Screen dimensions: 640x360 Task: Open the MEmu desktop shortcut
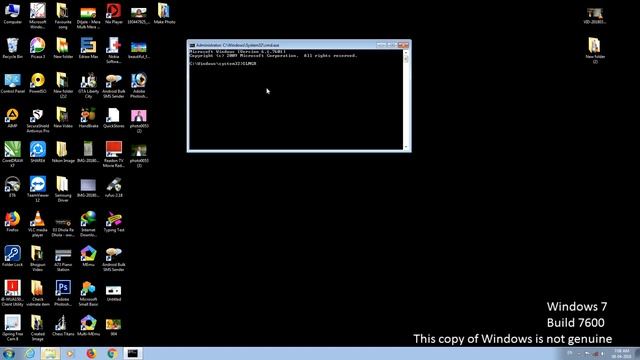[x=88, y=256]
